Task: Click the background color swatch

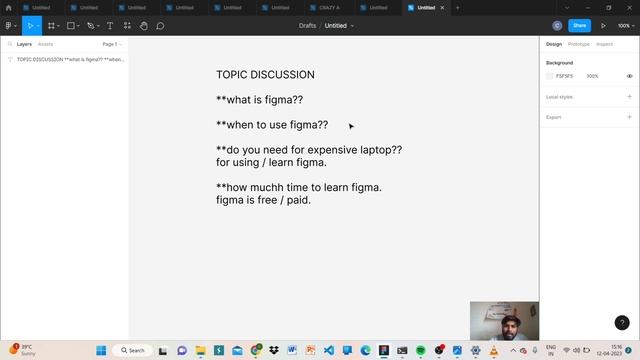Action: point(549,76)
